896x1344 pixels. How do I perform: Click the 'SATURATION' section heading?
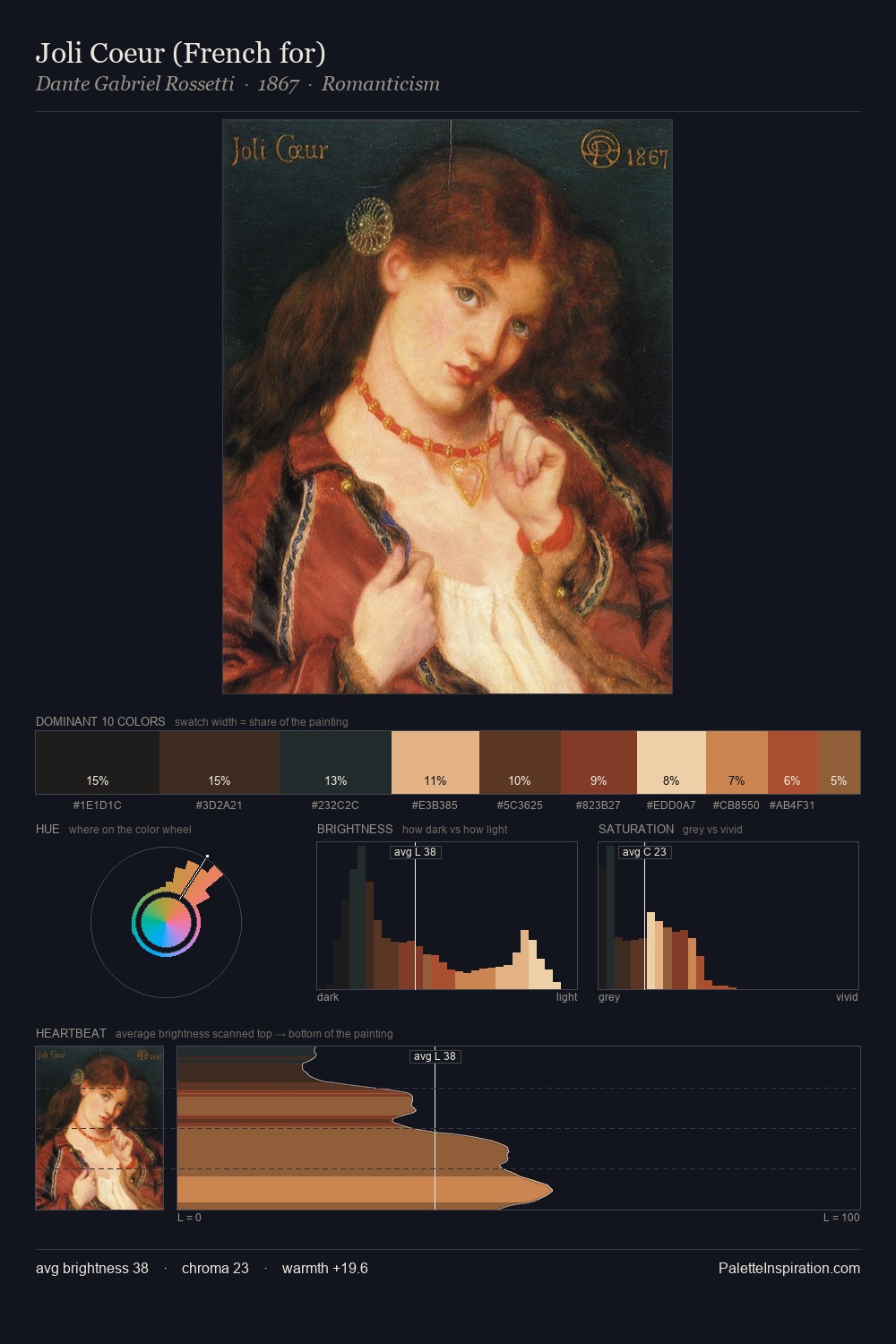(x=636, y=829)
